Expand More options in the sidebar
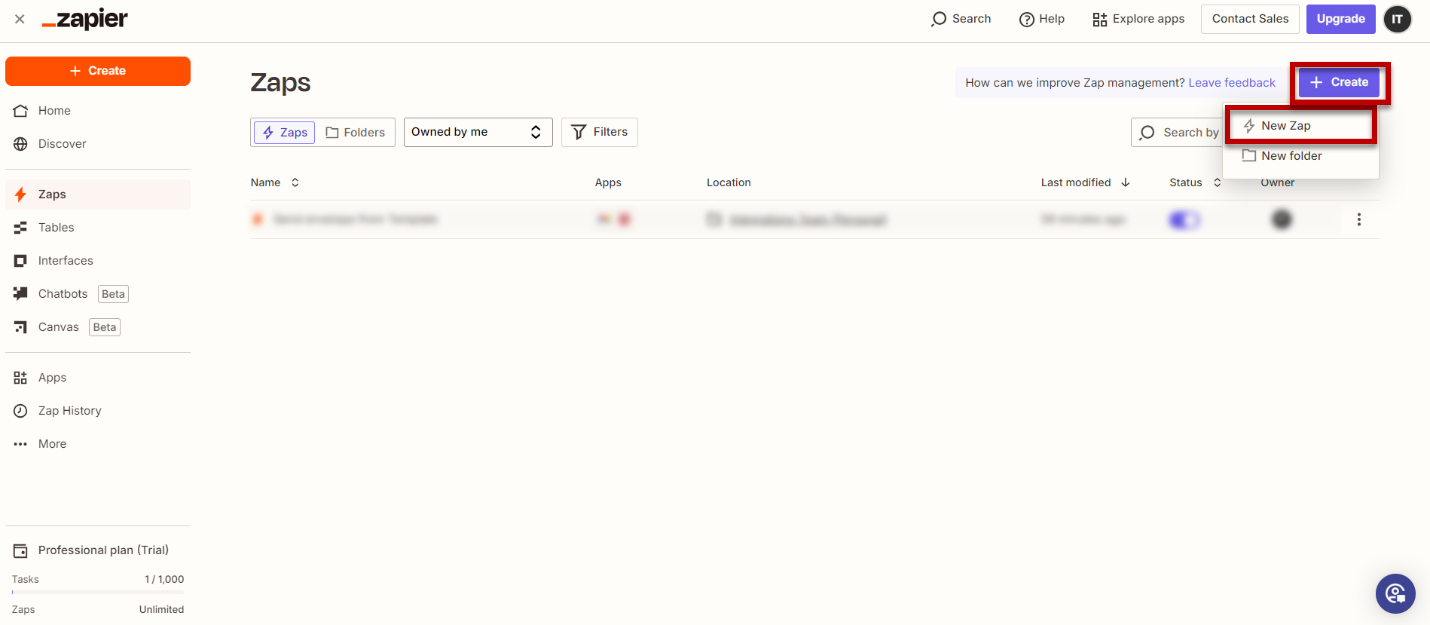The height and width of the screenshot is (625, 1430). click(98, 444)
